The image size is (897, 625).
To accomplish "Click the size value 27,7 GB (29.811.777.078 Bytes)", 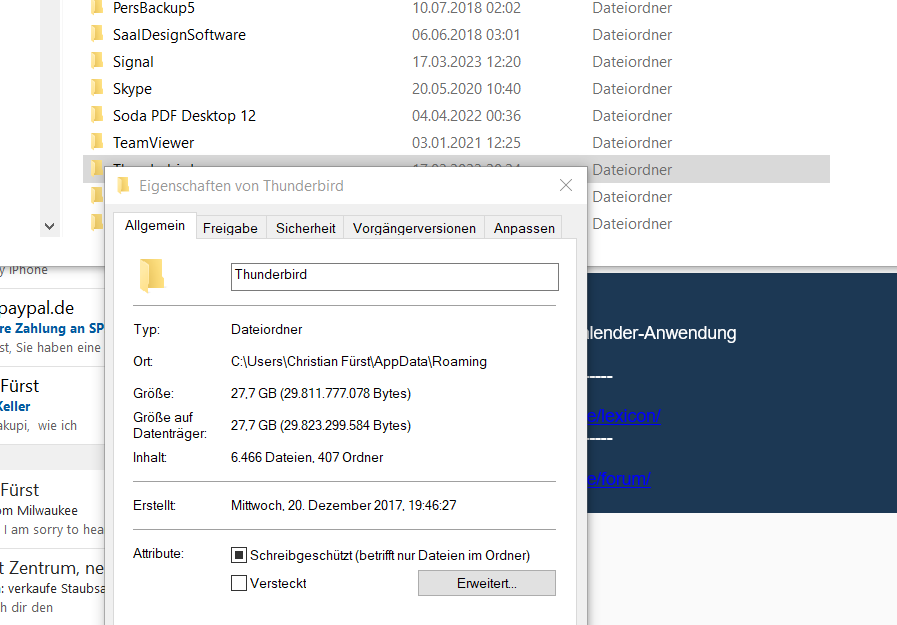I will (x=321, y=393).
